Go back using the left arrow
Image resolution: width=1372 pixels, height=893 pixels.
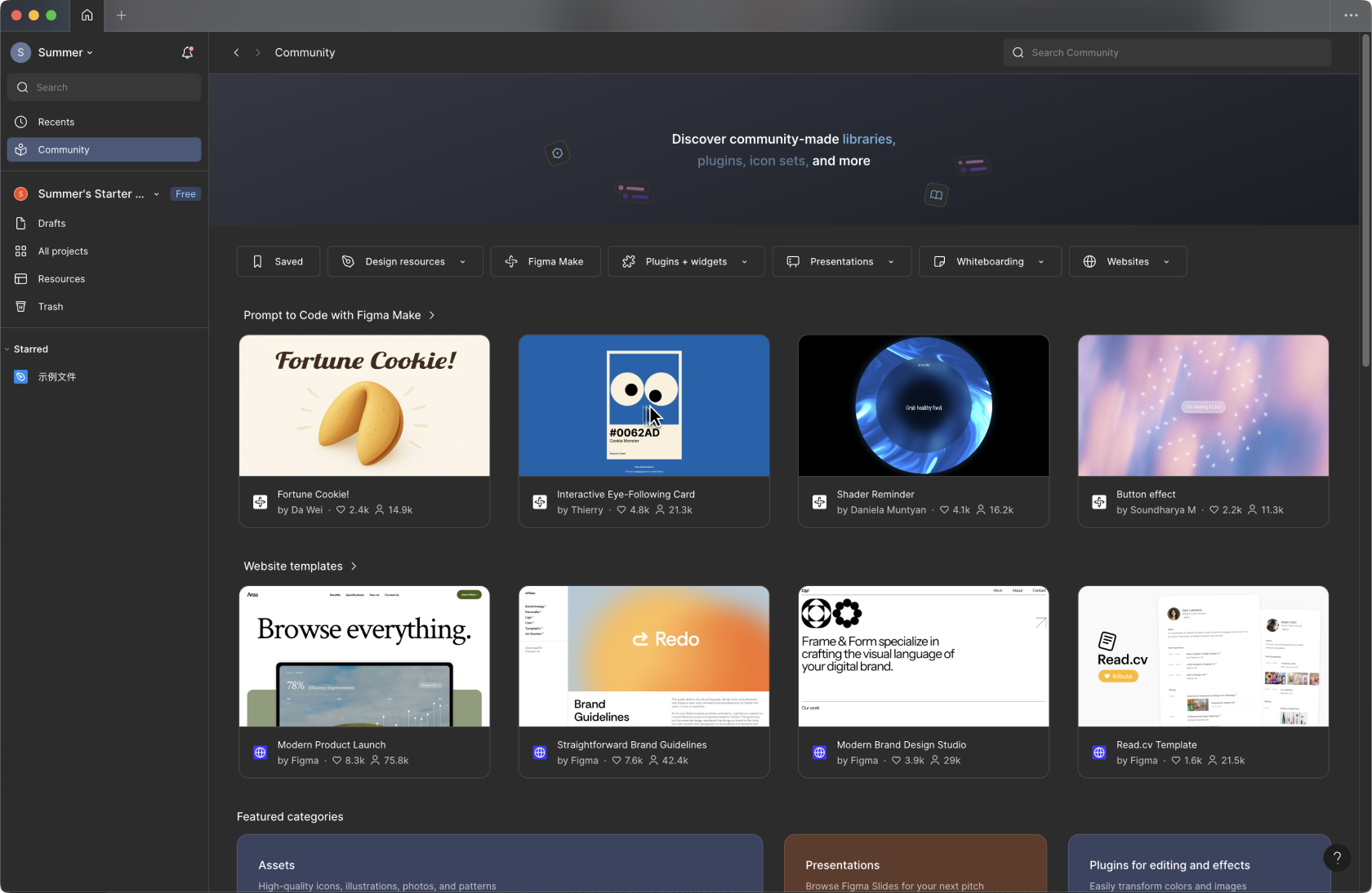237,52
